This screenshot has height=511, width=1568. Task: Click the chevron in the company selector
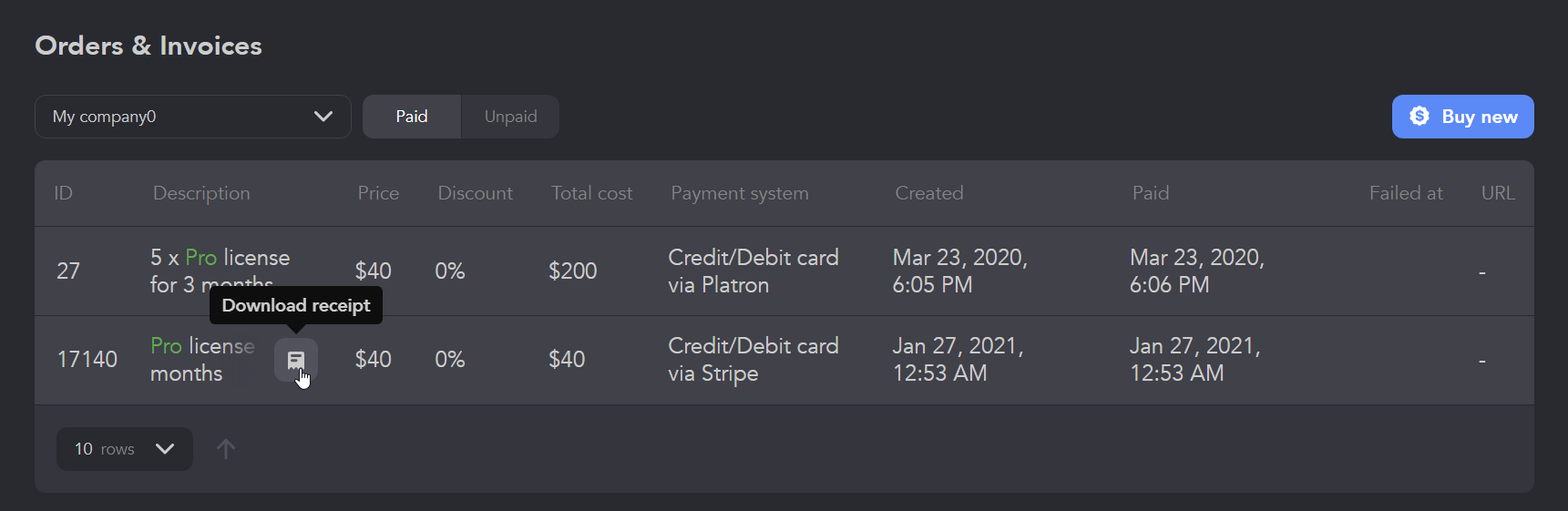click(323, 117)
